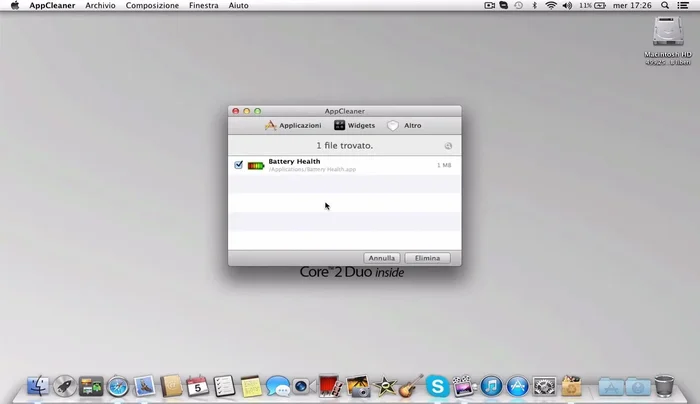Open yellow Notes icon in Dock
Viewport: 700px width, 404px height.
pyautogui.click(x=251, y=386)
